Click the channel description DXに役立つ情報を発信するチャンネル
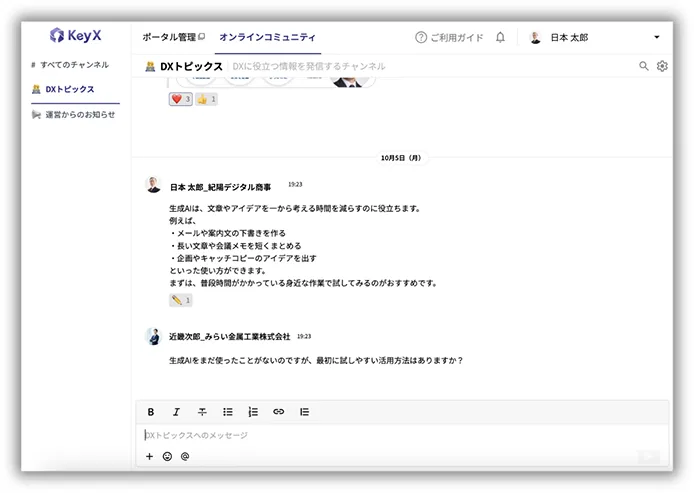Viewport: 694px width, 493px height. click(309, 66)
